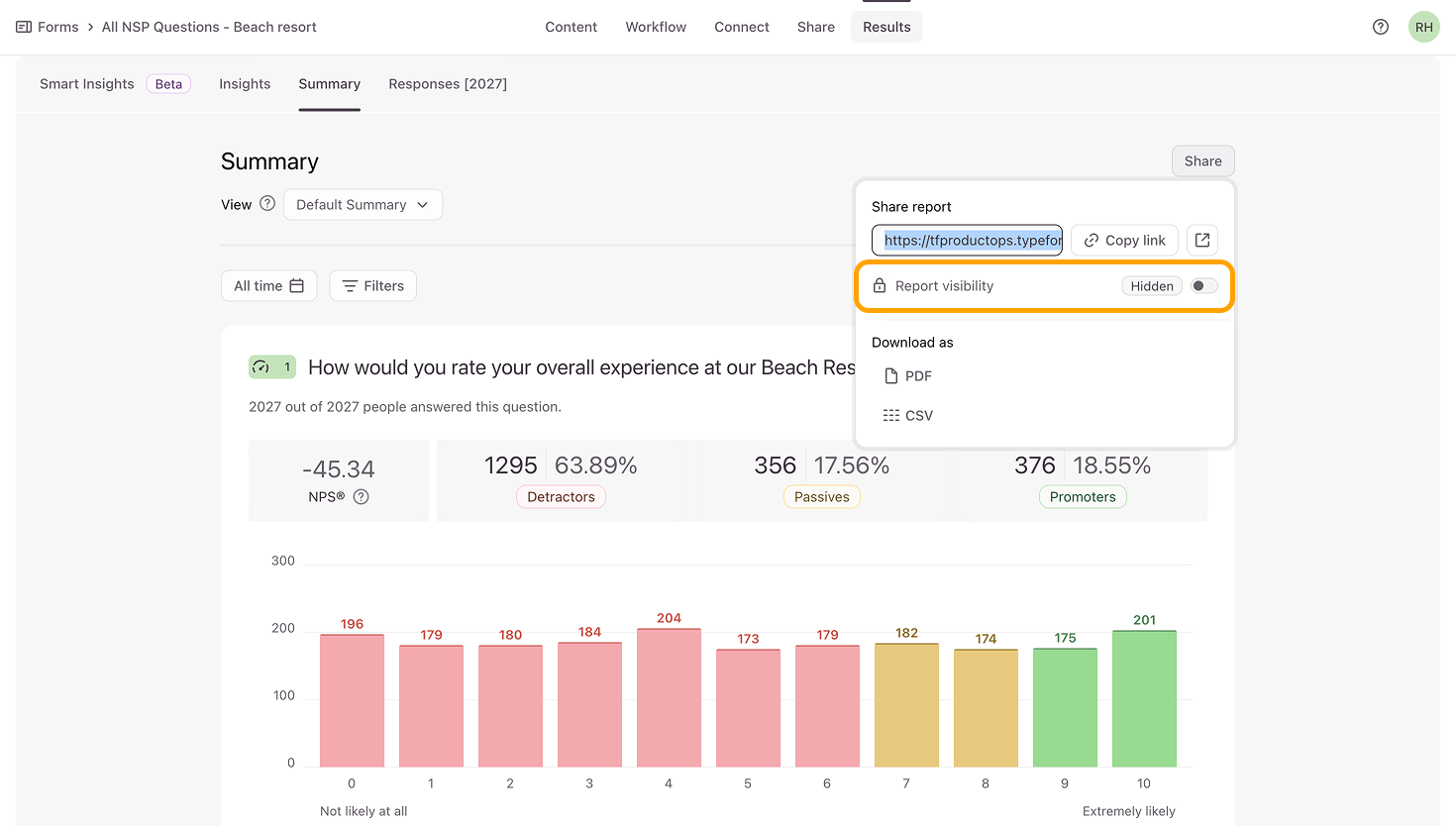The height and width of the screenshot is (826, 1456).
Task: Open the RH user avatar menu
Action: [1423, 27]
